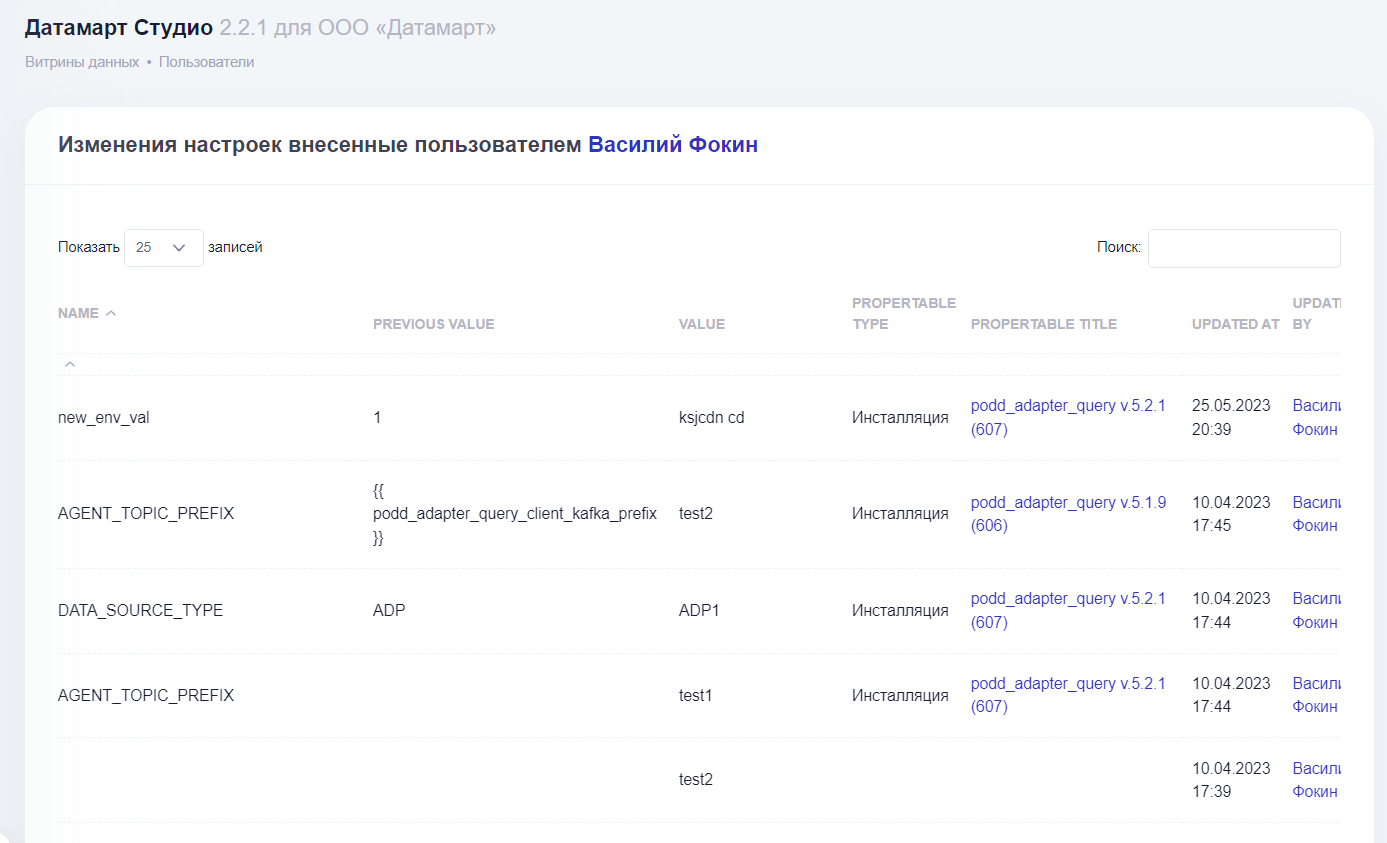Sort the table by UPDATED AT column
The width and height of the screenshot is (1387, 843).
click(1235, 323)
